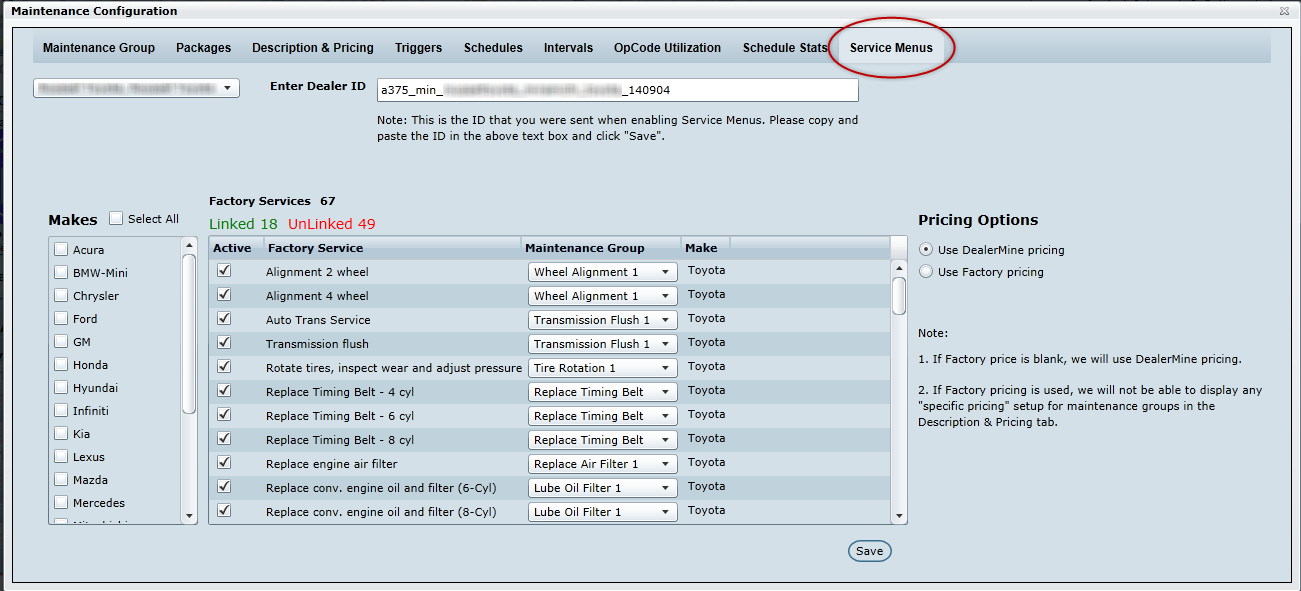Close the Maintenance Configuration dialog

click(1284, 11)
